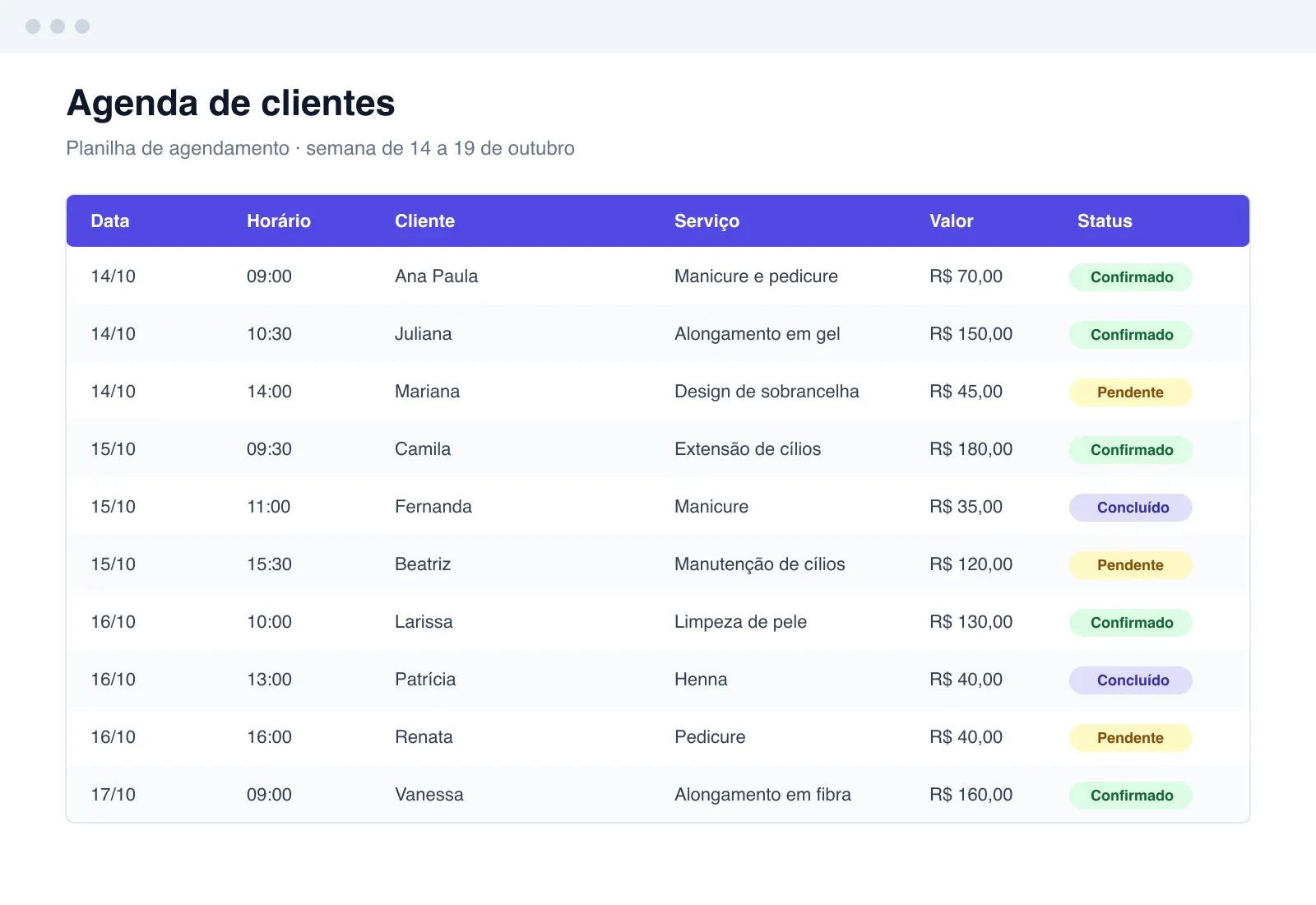
Task: Click the "Manicure e pedicure" service cell
Action: [x=756, y=276]
